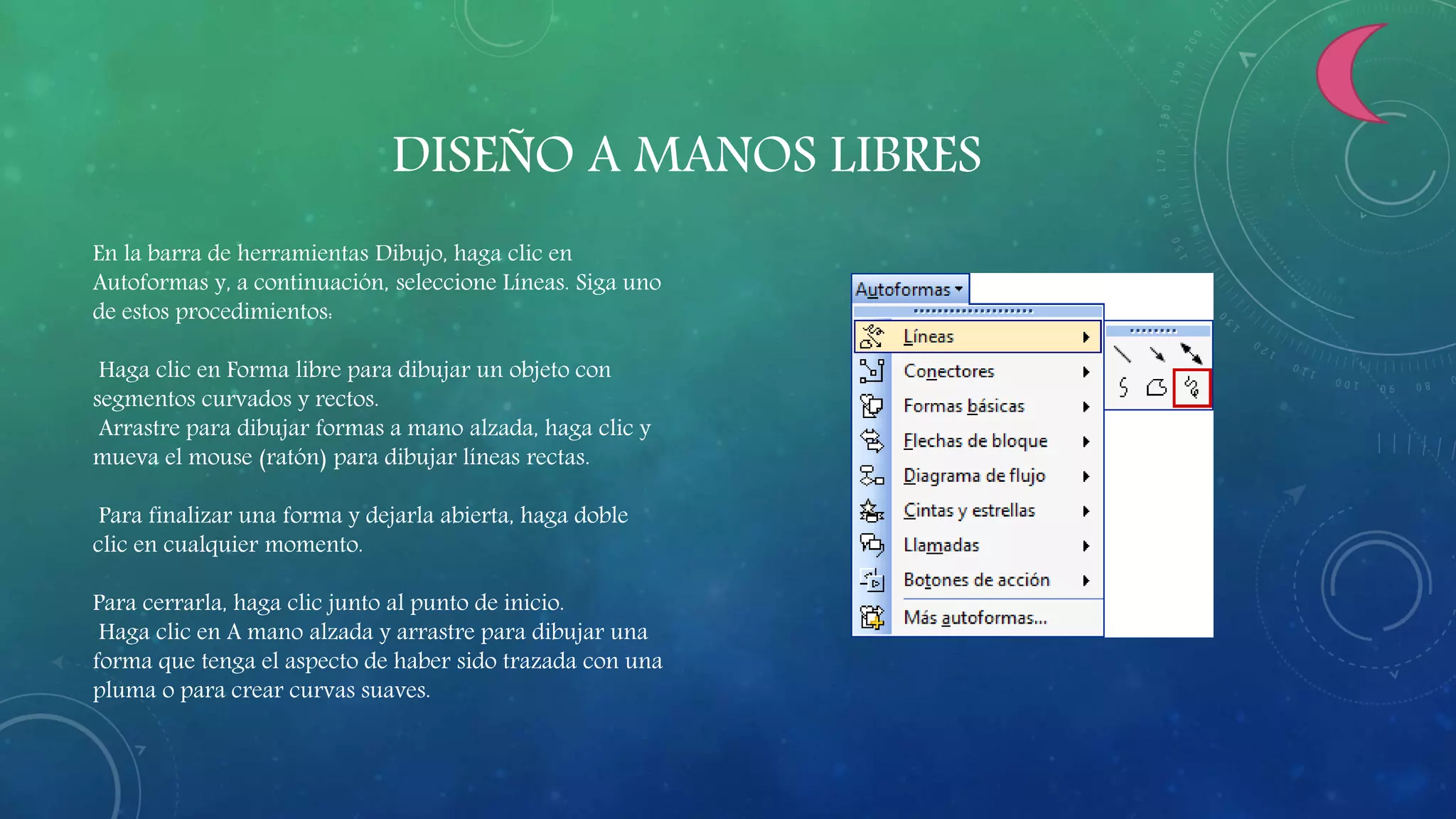
Task: Choose Formas básicas from menu
Action: (978, 406)
